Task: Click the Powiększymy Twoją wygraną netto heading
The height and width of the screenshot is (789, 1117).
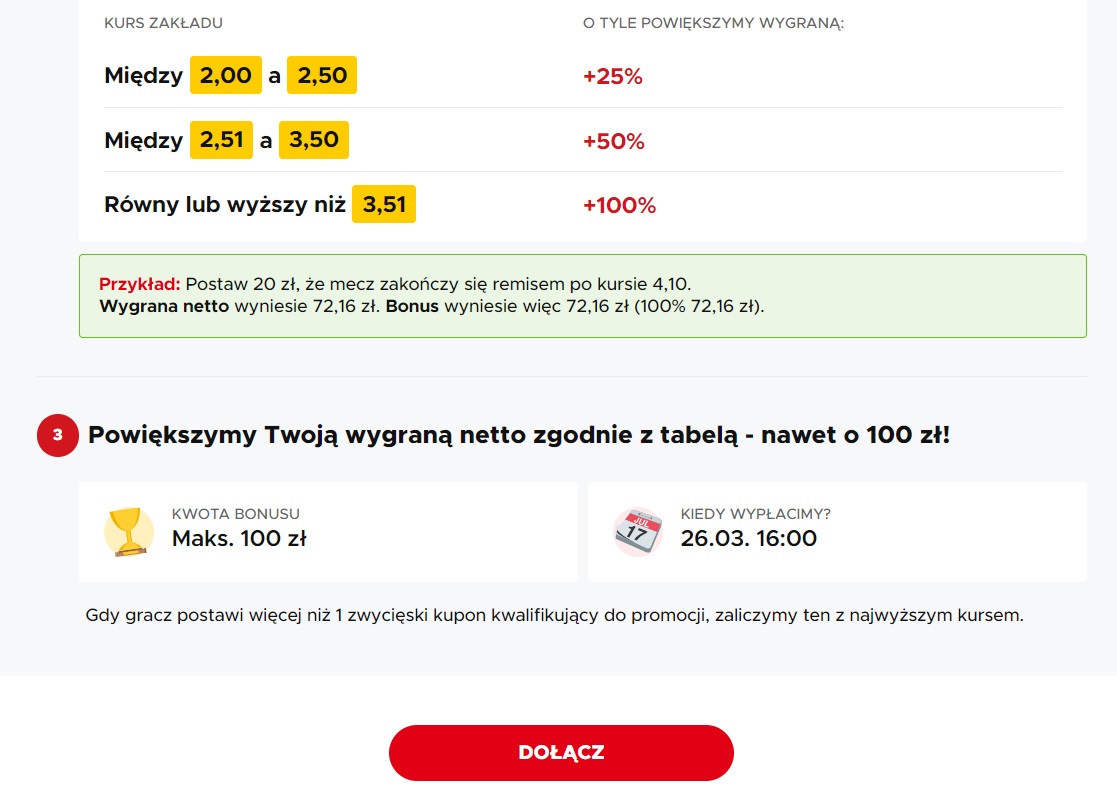Action: (518, 436)
